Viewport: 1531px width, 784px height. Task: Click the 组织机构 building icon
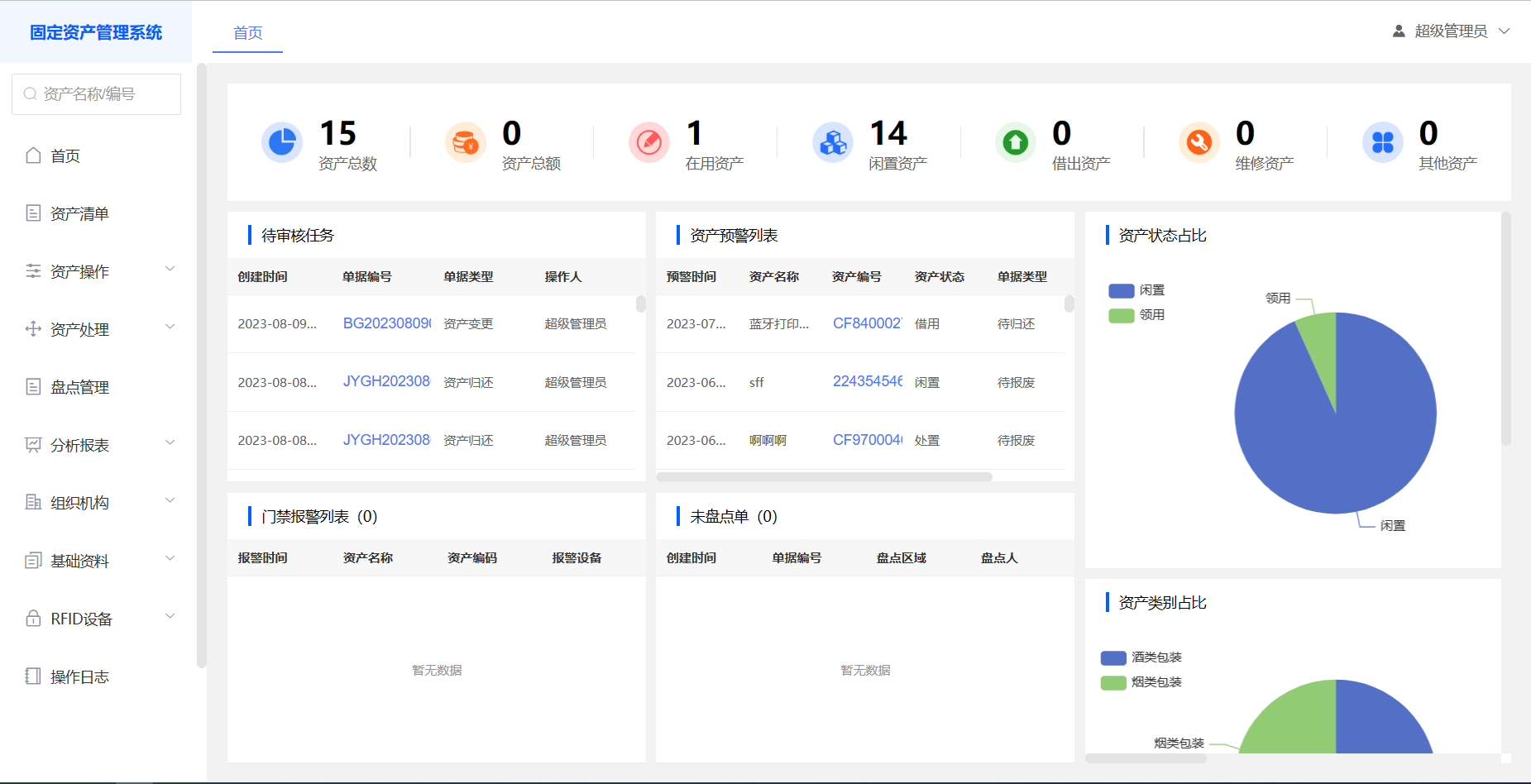point(33,503)
